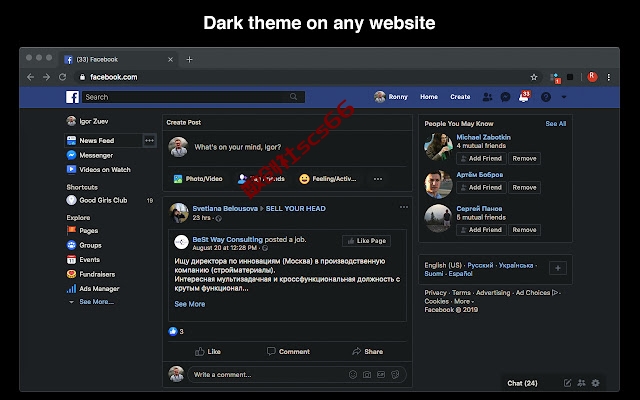
Task: Click the extension icon with the red badge
Action: point(555,78)
